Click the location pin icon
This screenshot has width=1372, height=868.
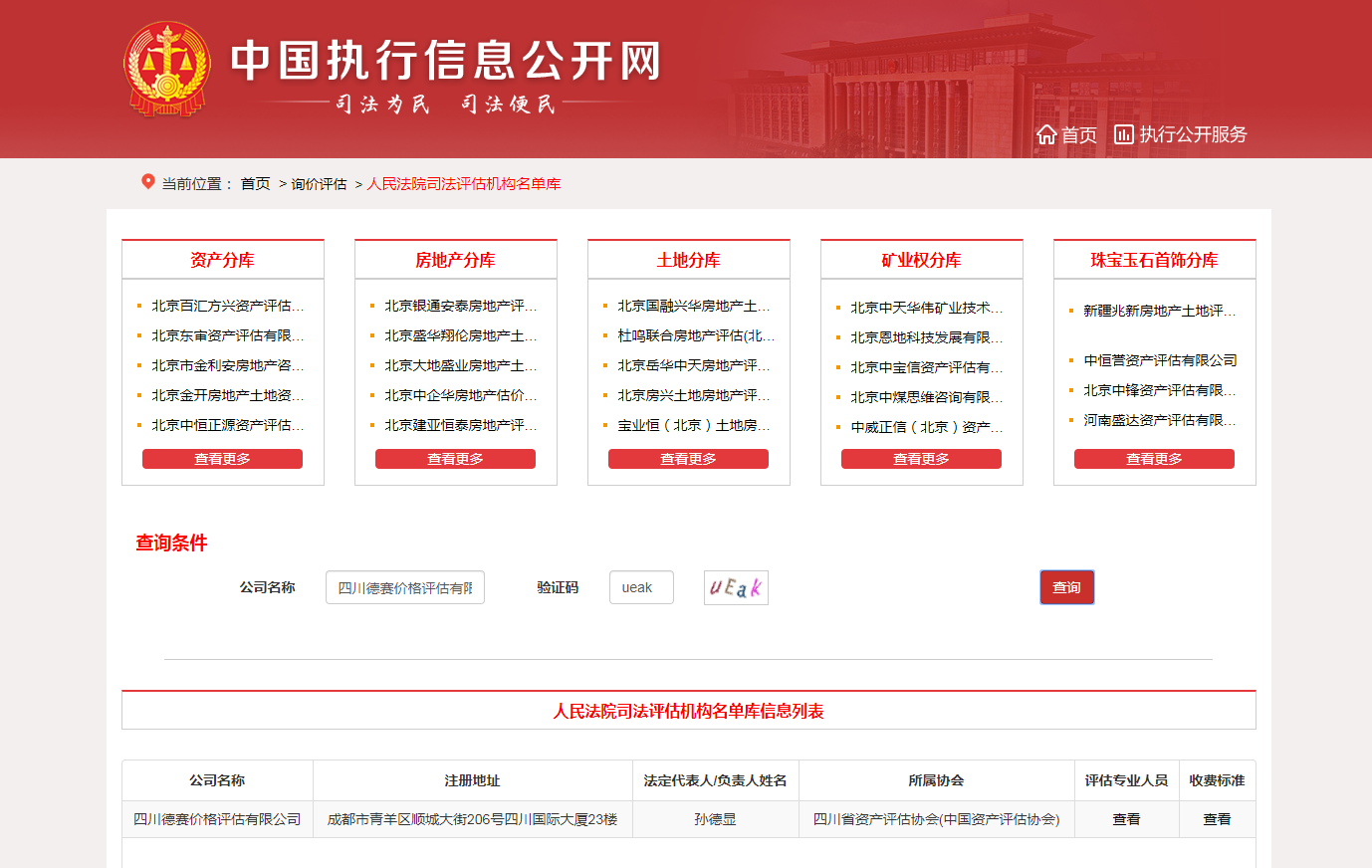click(x=148, y=182)
